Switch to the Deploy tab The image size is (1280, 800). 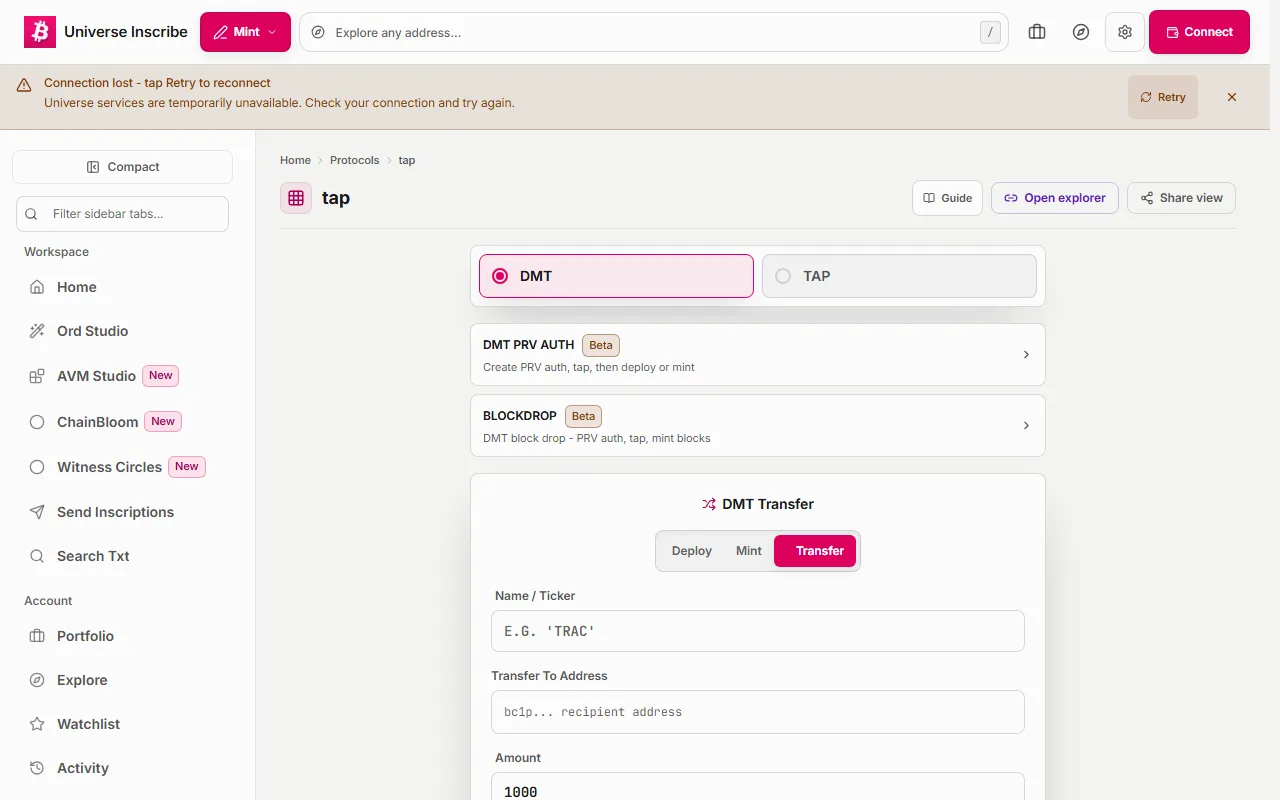(x=692, y=551)
